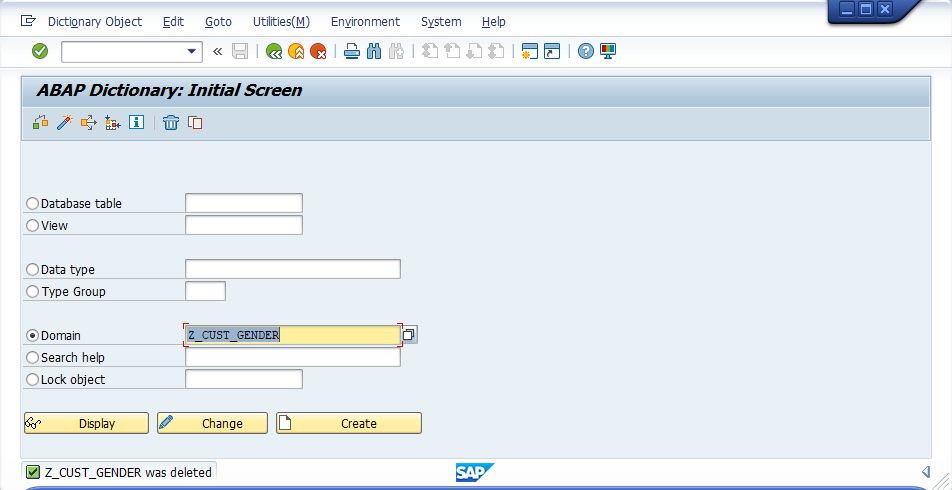Open the Help menu
The image size is (952, 490).
click(494, 22)
